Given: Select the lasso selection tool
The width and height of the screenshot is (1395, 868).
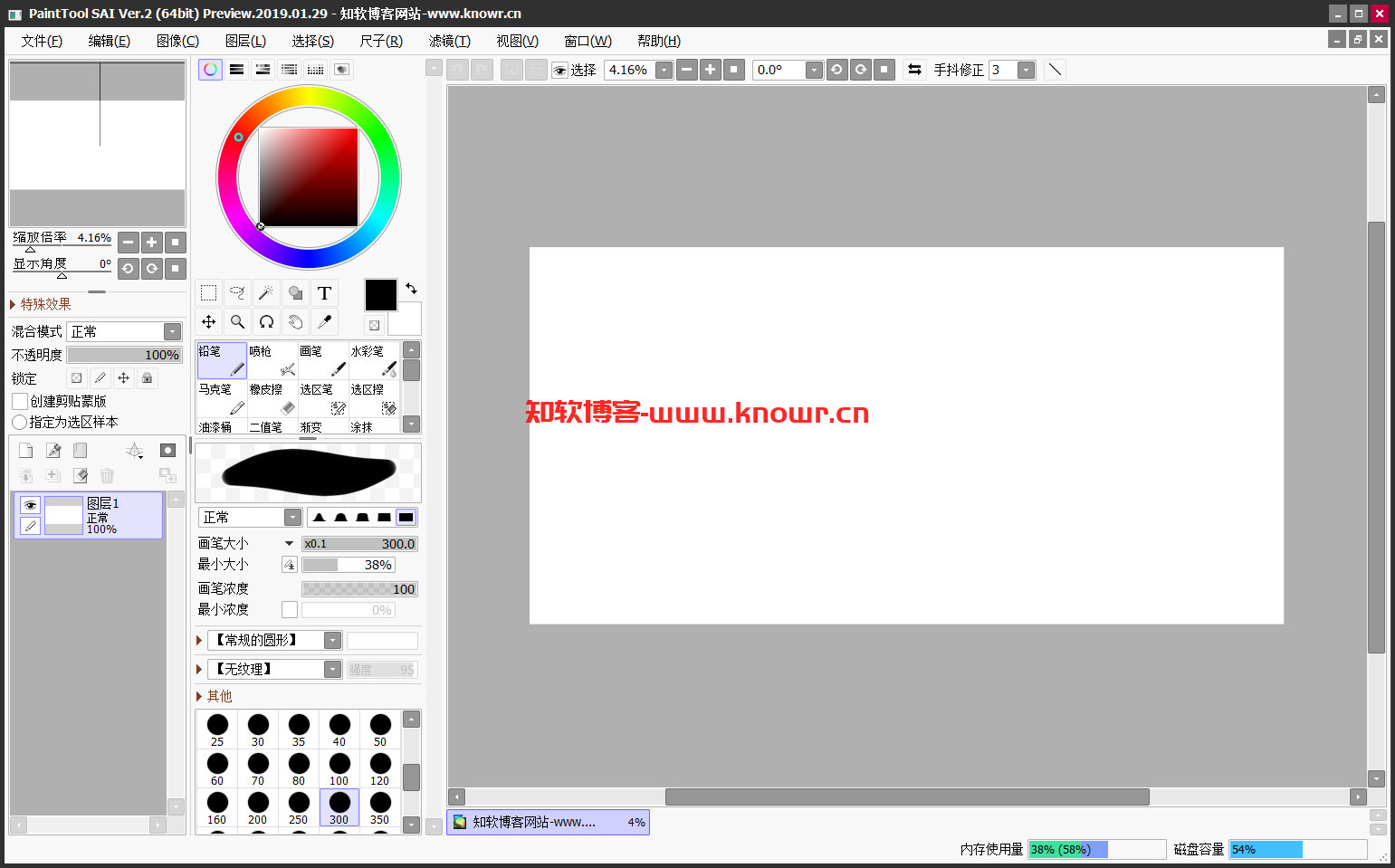Looking at the screenshot, I should click(237, 293).
